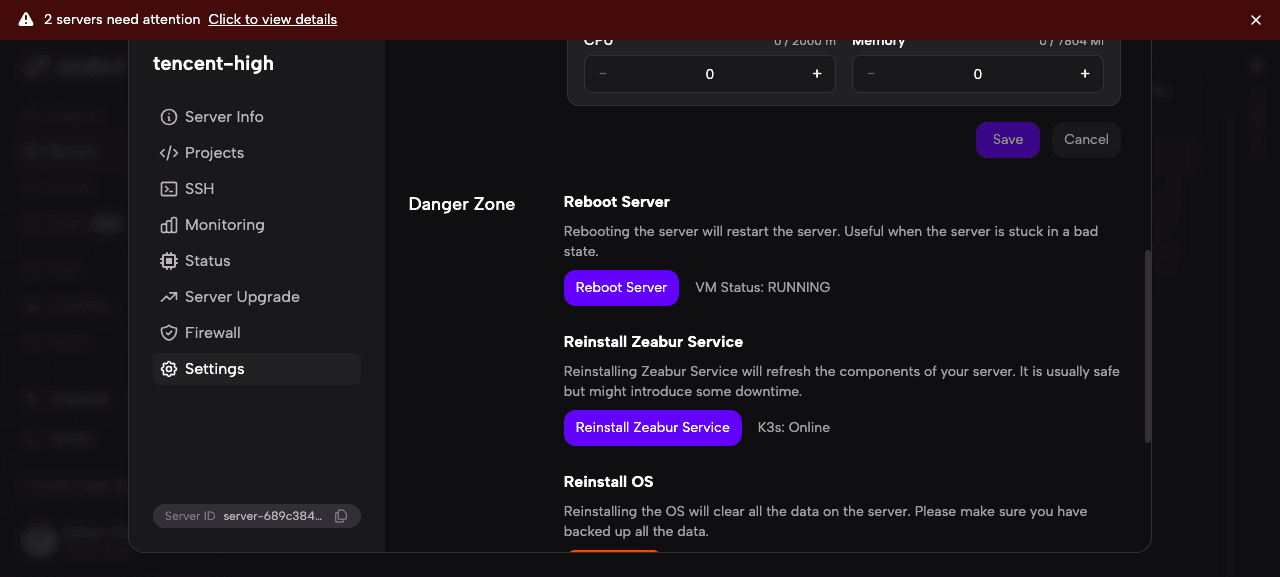This screenshot has height=577, width=1280.
Task: Reboot the tencent-high server
Action: pyautogui.click(x=621, y=287)
